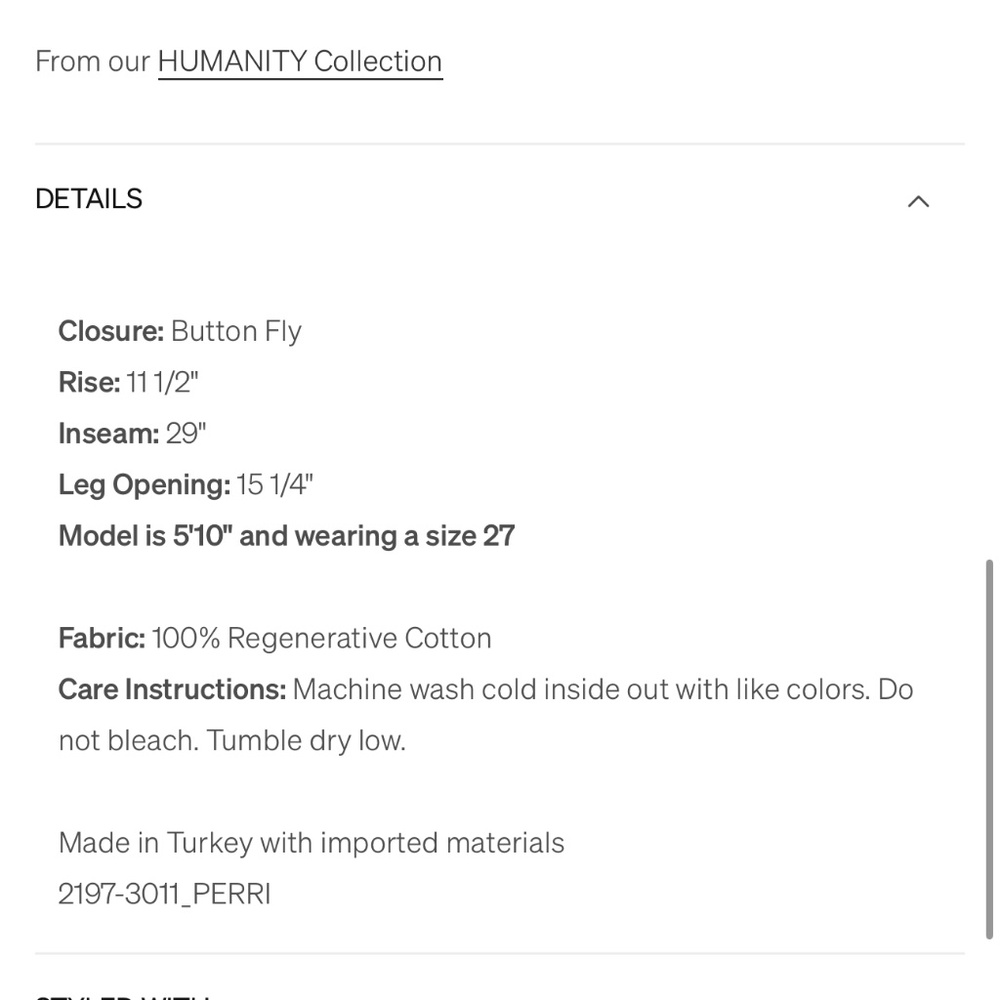Click the 11 1/2" rise measurement
The height and width of the screenshot is (1000, 1000).
coord(163,382)
